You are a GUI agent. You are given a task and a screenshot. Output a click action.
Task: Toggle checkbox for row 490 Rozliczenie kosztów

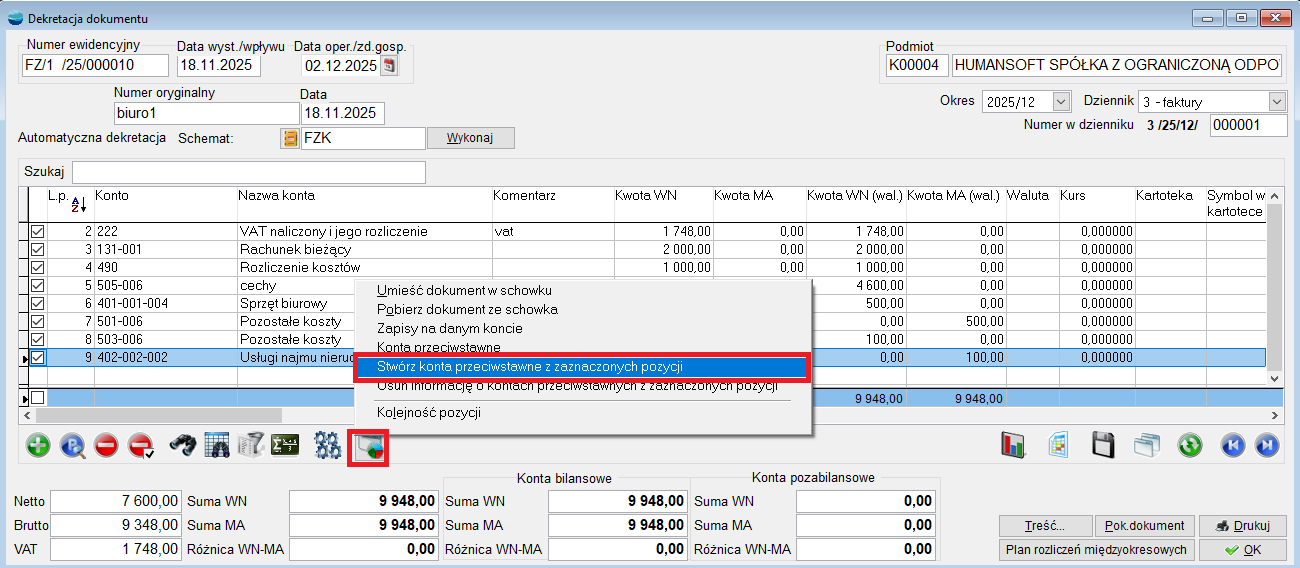point(38,267)
